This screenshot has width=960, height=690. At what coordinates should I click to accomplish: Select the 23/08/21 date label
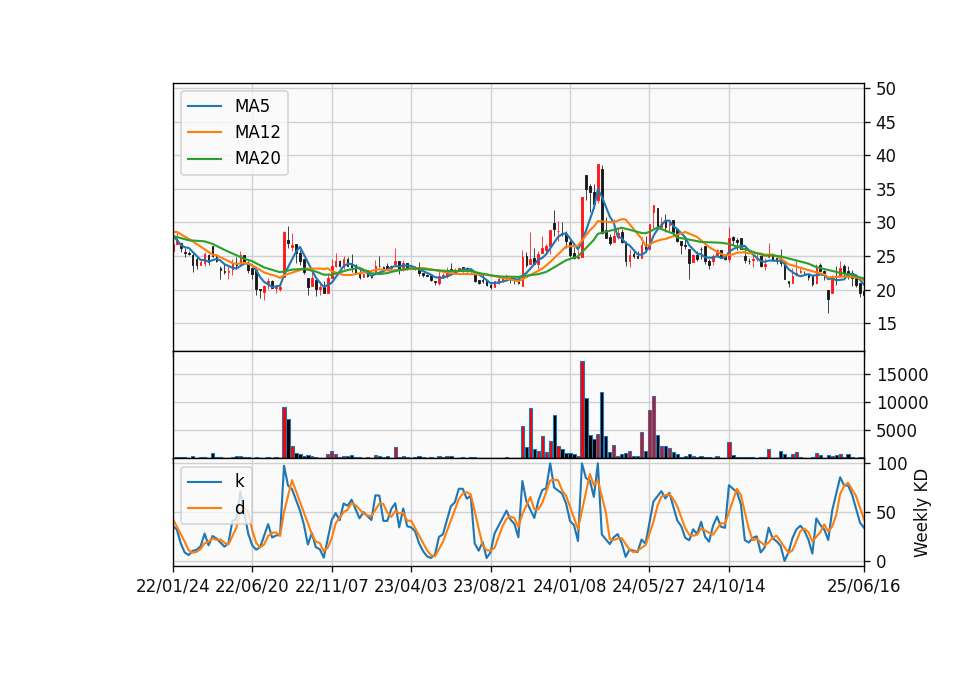(490, 586)
